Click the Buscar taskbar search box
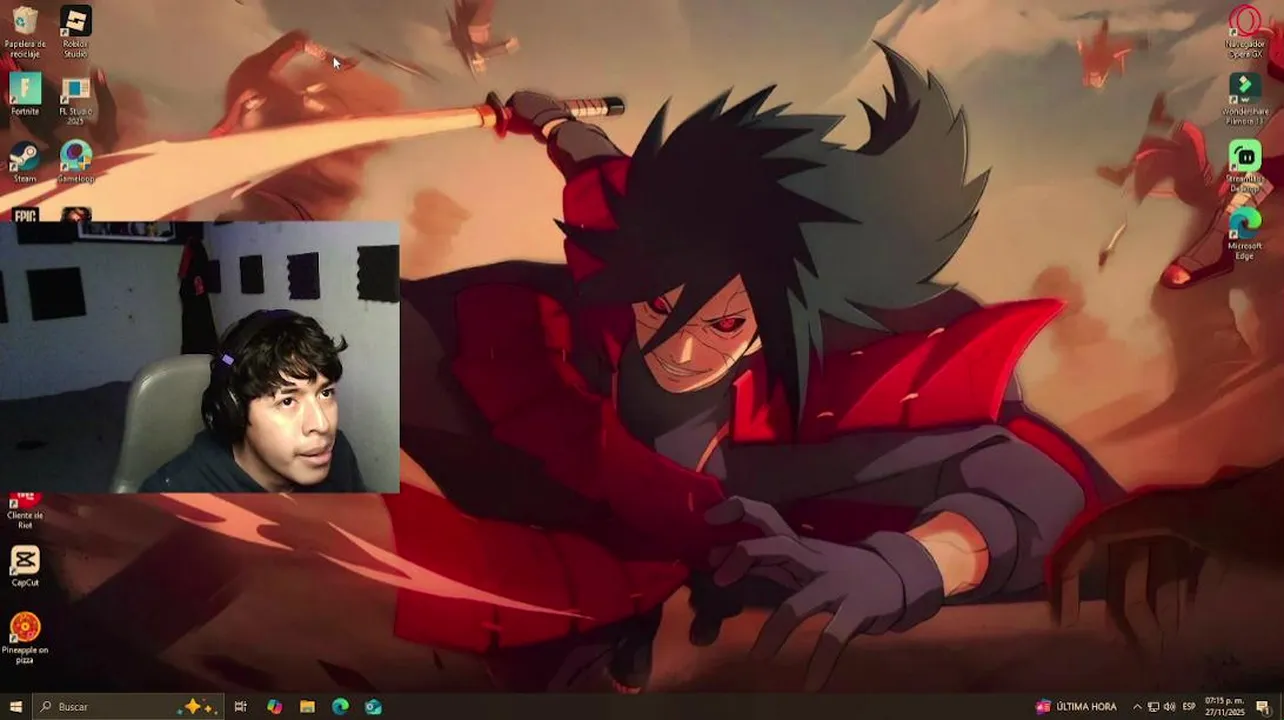 click(x=128, y=707)
